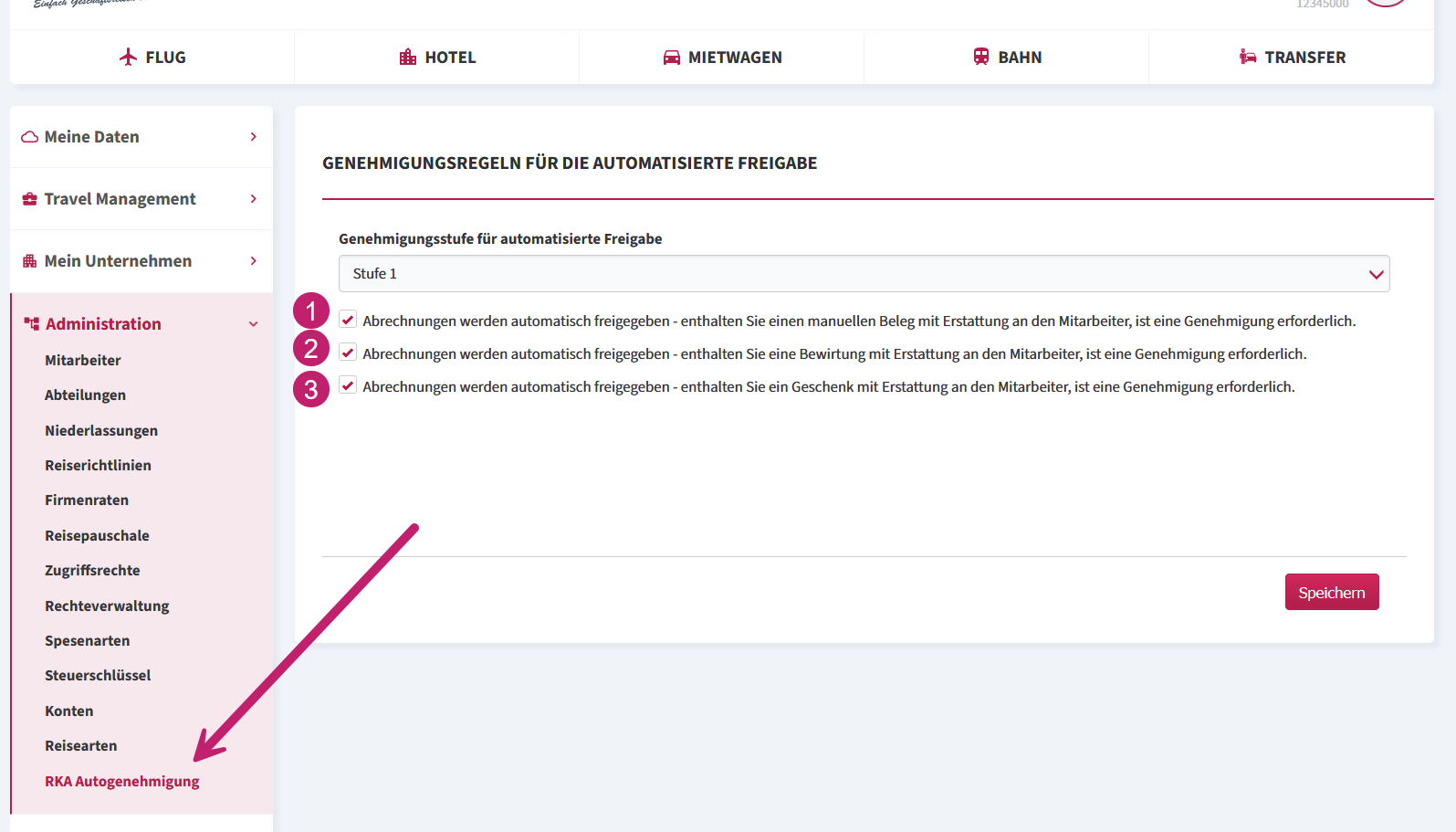1456x832 pixels.
Task: Open Abteilungen in the sidebar
Action: pyautogui.click(x=86, y=395)
